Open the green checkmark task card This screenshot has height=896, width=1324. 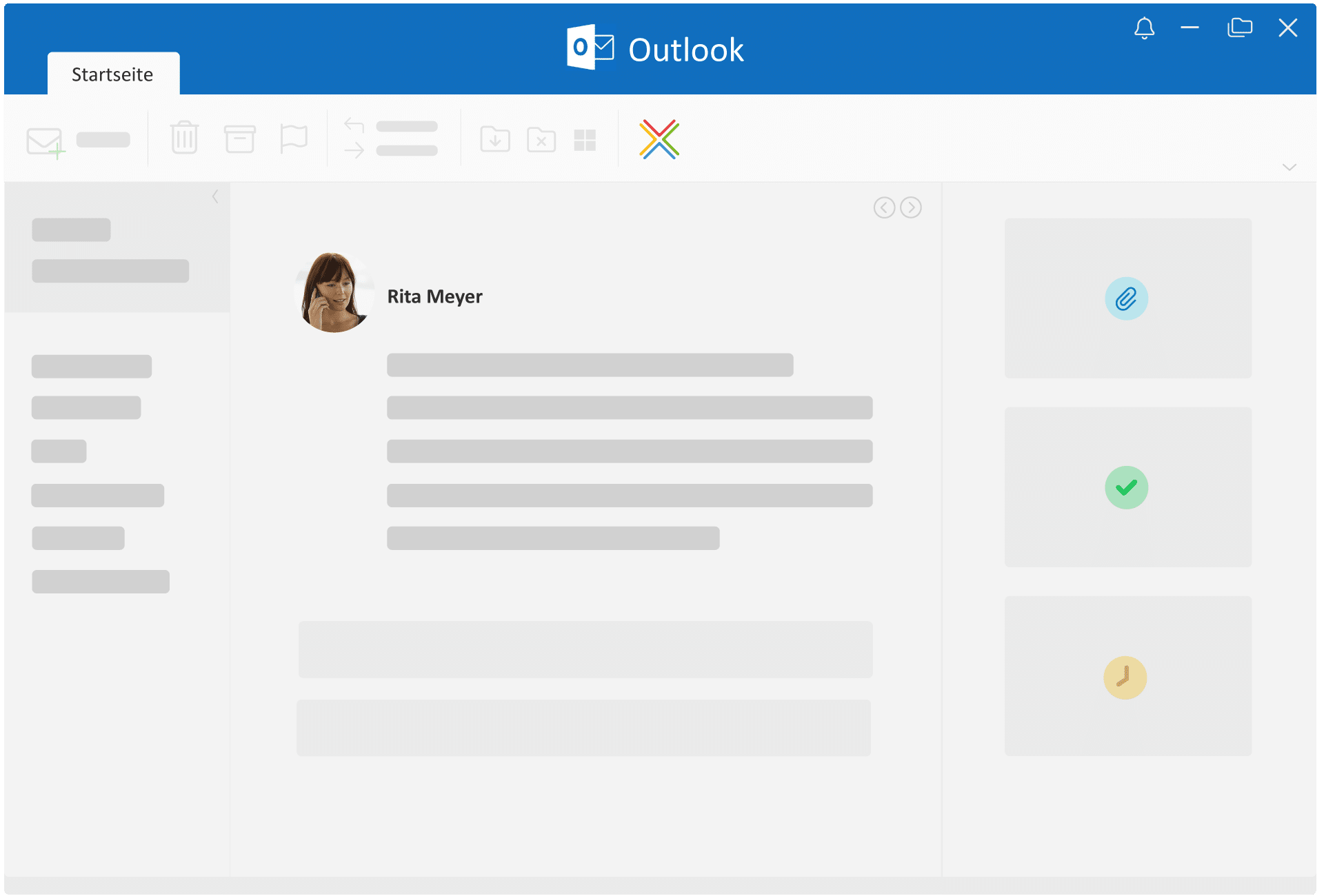click(1127, 487)
